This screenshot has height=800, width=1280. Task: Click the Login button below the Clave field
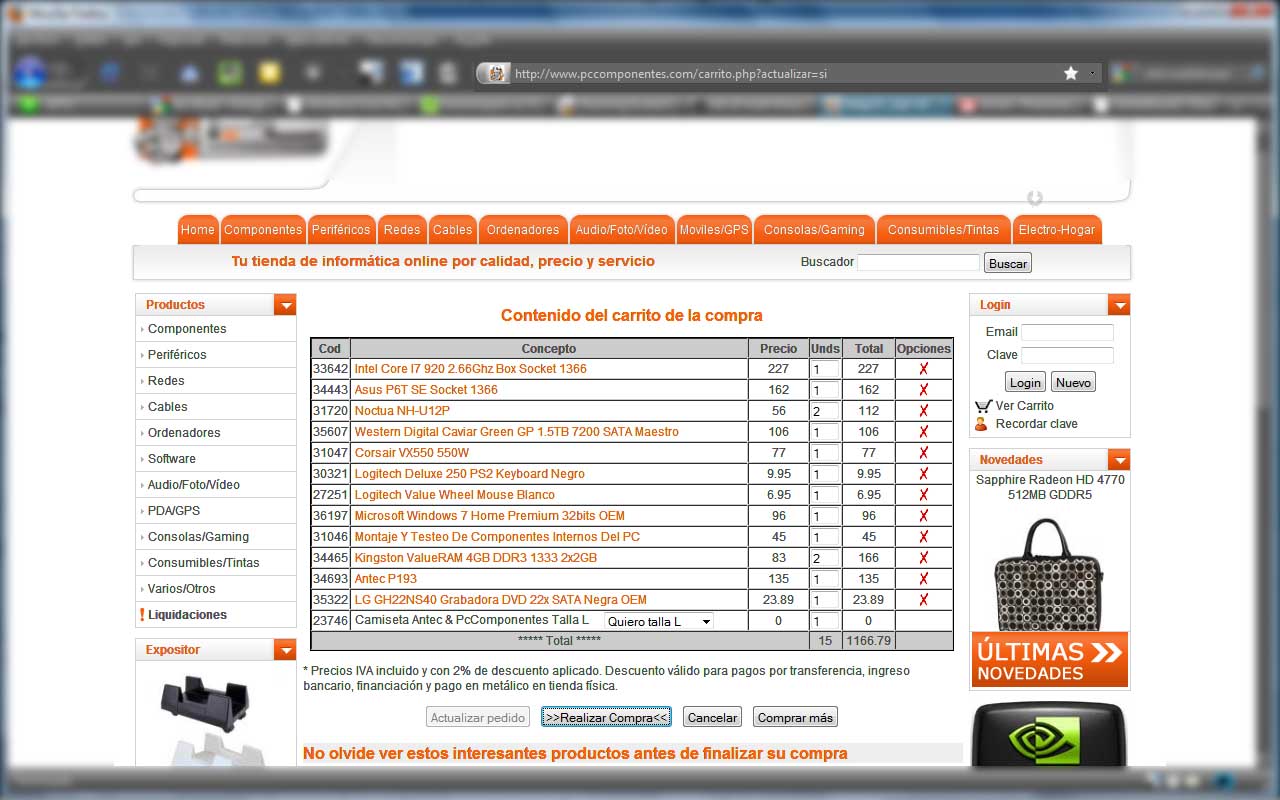pyautogui.click(x=1025, y=382)
